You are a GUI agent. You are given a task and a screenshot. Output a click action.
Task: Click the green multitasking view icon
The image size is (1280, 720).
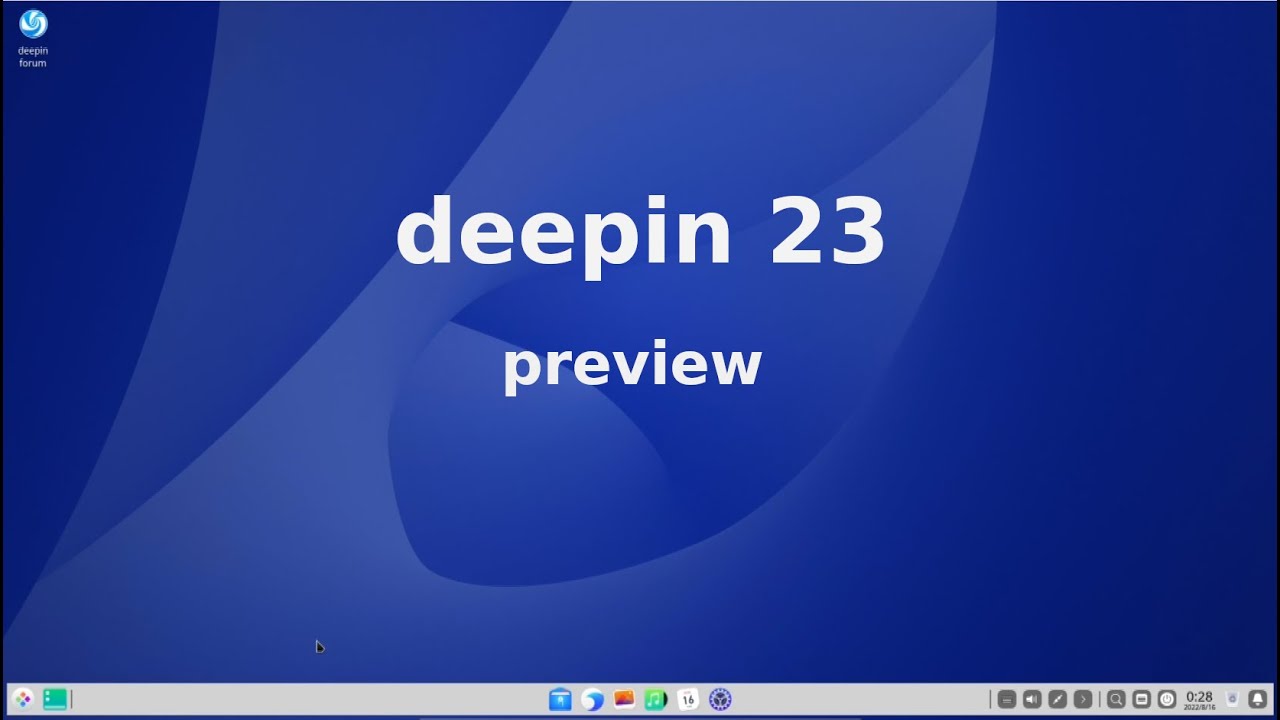click(55, 699)
